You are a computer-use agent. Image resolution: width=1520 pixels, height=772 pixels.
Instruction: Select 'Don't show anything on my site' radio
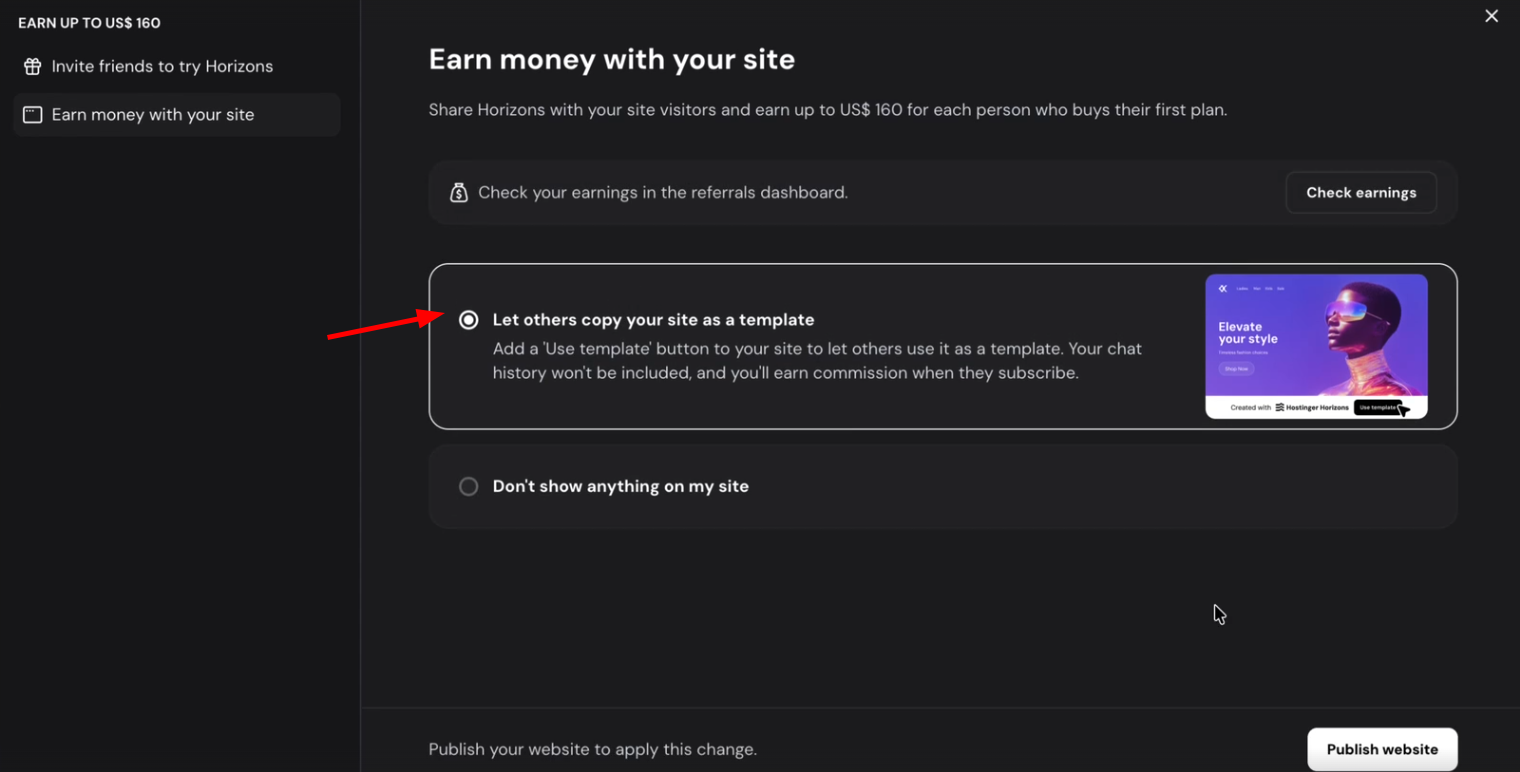468,487
